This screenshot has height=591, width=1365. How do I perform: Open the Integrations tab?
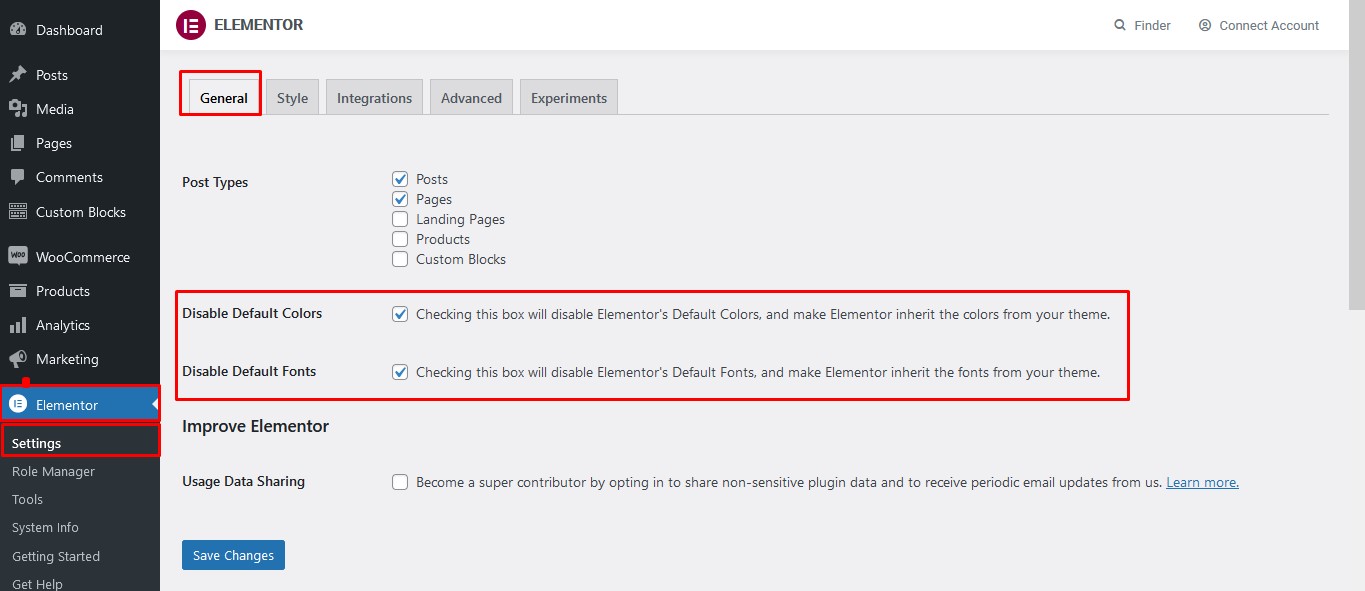click(374, 98)
